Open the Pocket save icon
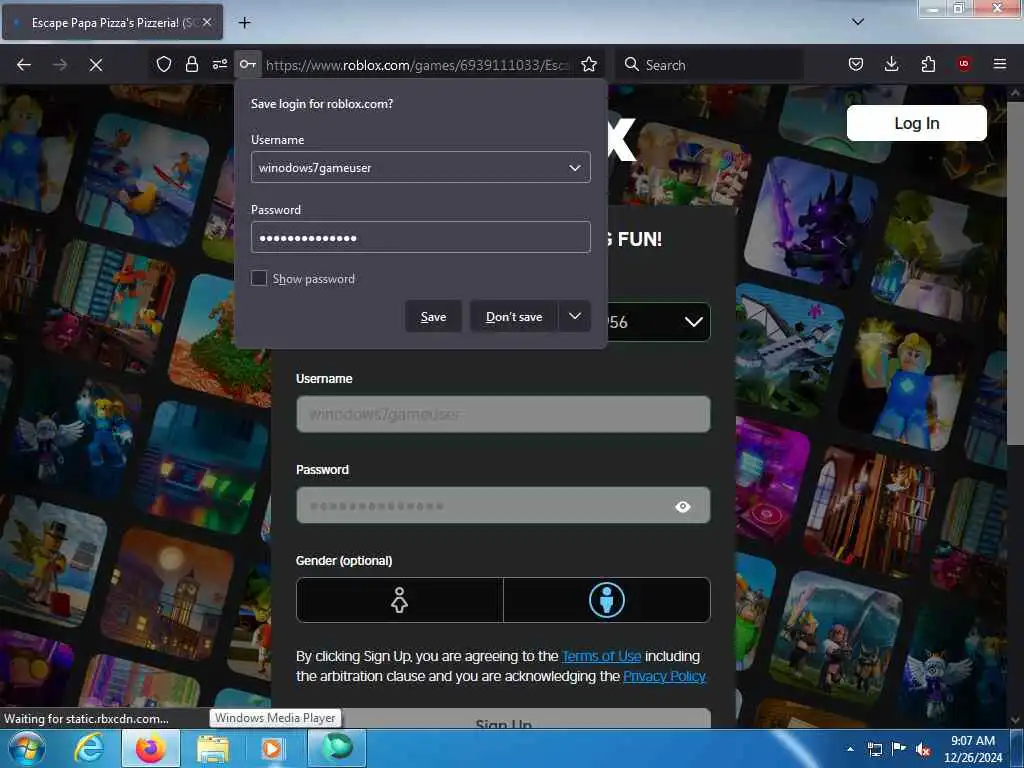Screen dimensions: 1024x768 pyautogui.click(x=856, y=64)
